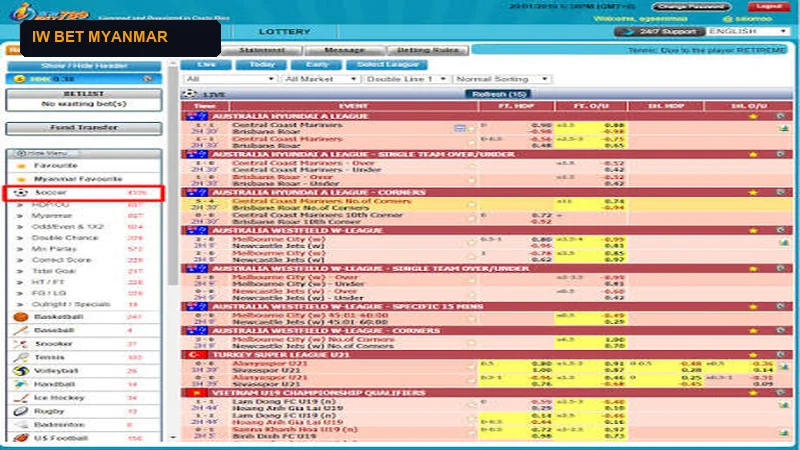Viewport: 800px width, 450px height.
Task: Click the Refresh (15) button
Action: click(x=498, y=94)
